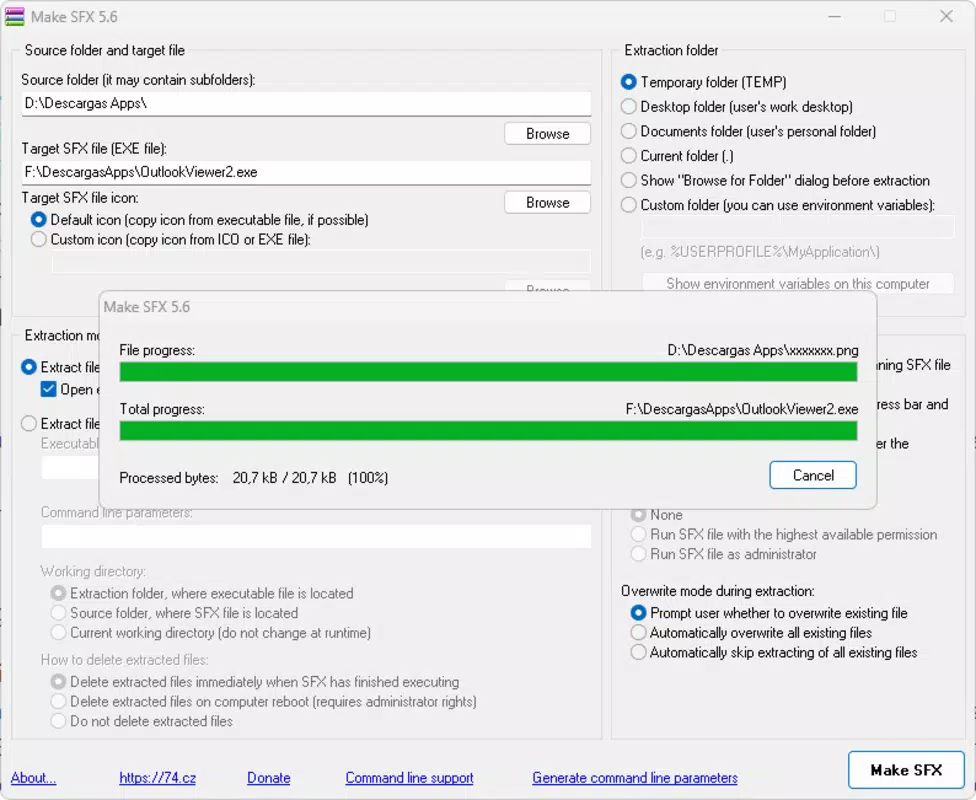Select Do not delete extracted files
The width and height of the screenshot is (976, 800).
pos(141,722)
